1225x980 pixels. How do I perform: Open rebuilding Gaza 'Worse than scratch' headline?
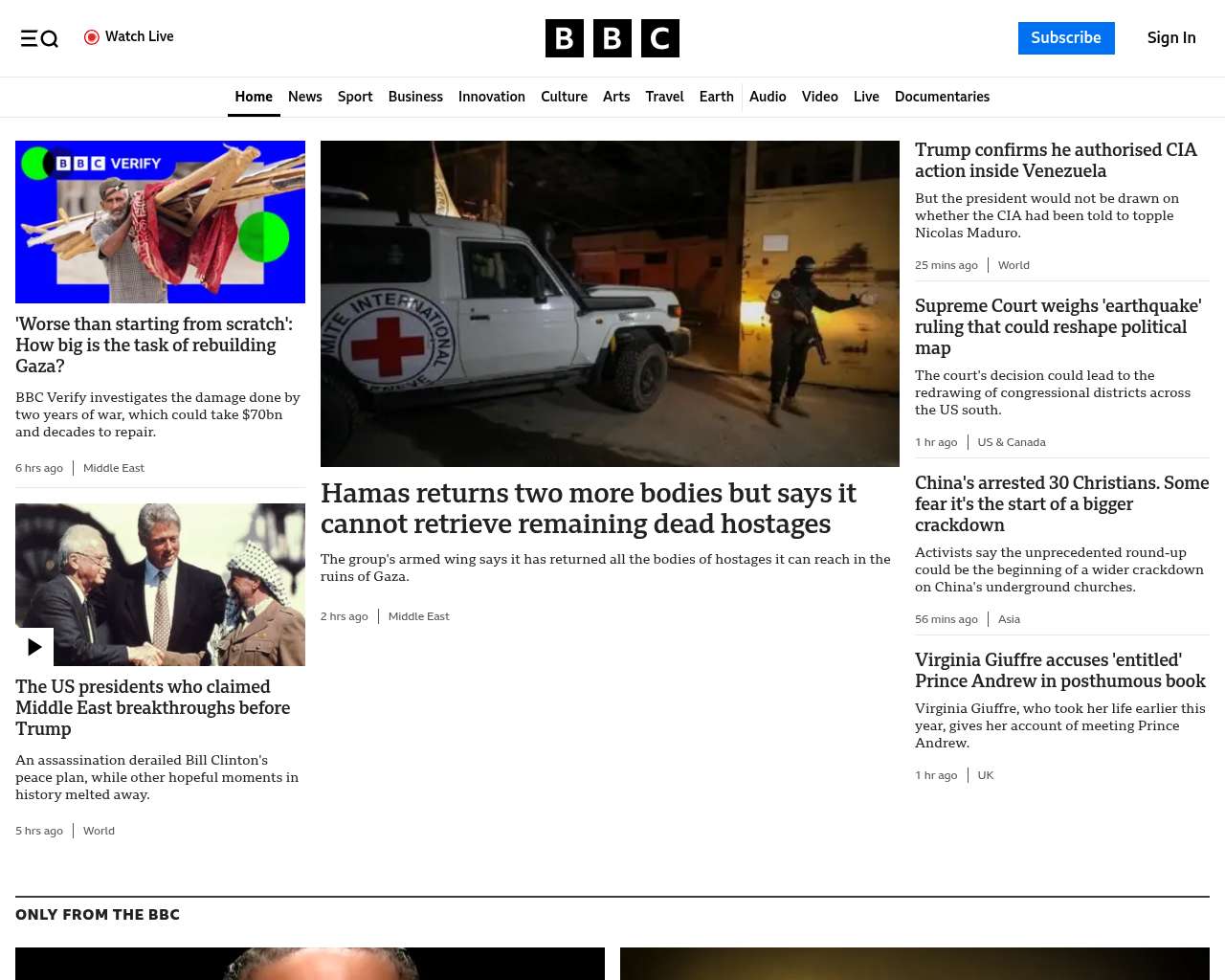tap(154, 345)
